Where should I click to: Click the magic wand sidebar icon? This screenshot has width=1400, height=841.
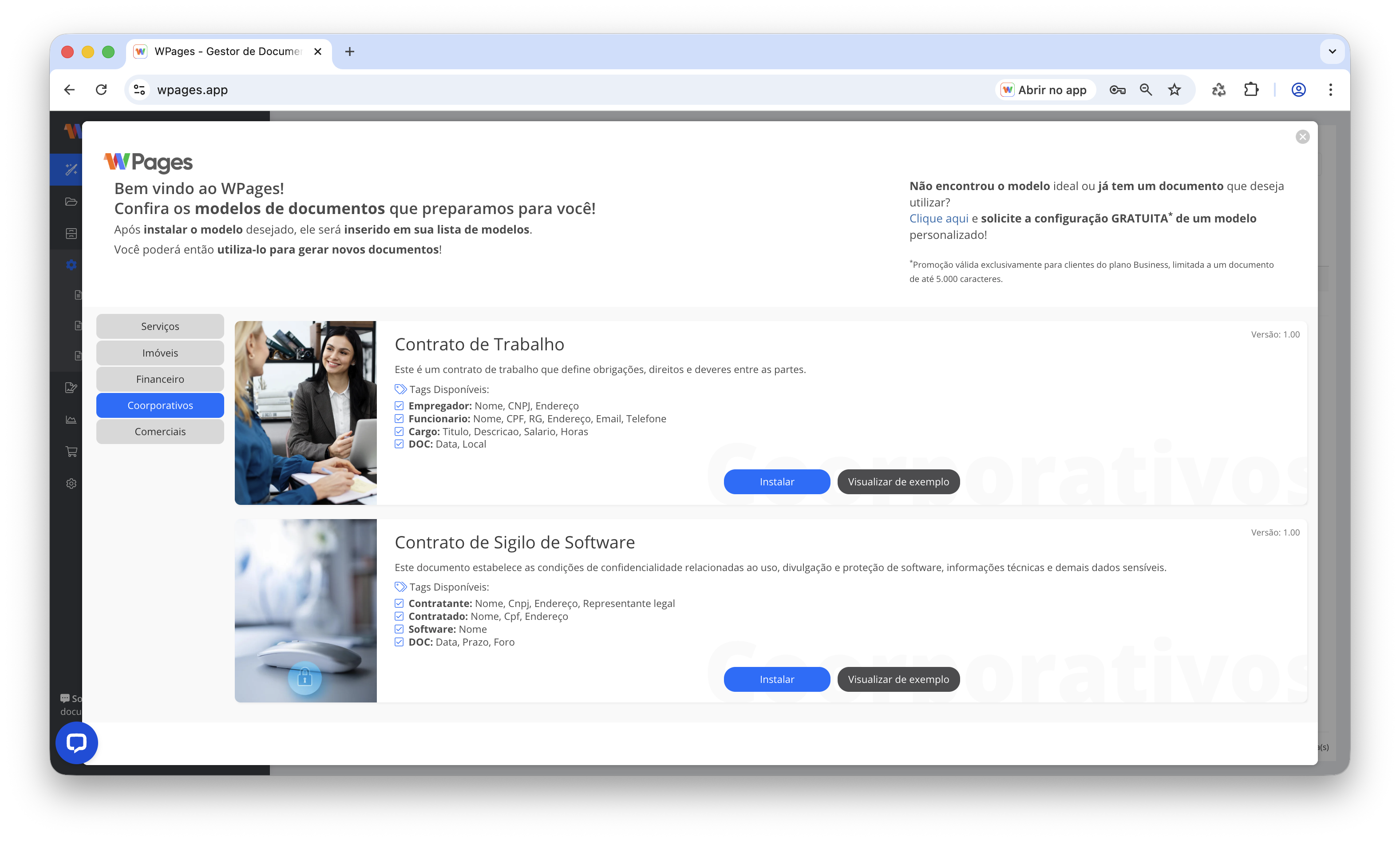(71, 170)
